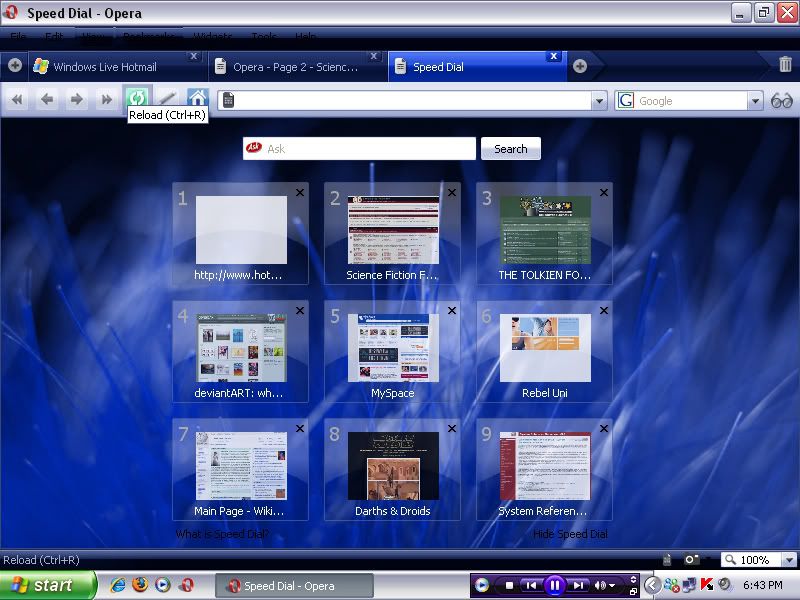Click the Windows Messenger tray icon

671,585
